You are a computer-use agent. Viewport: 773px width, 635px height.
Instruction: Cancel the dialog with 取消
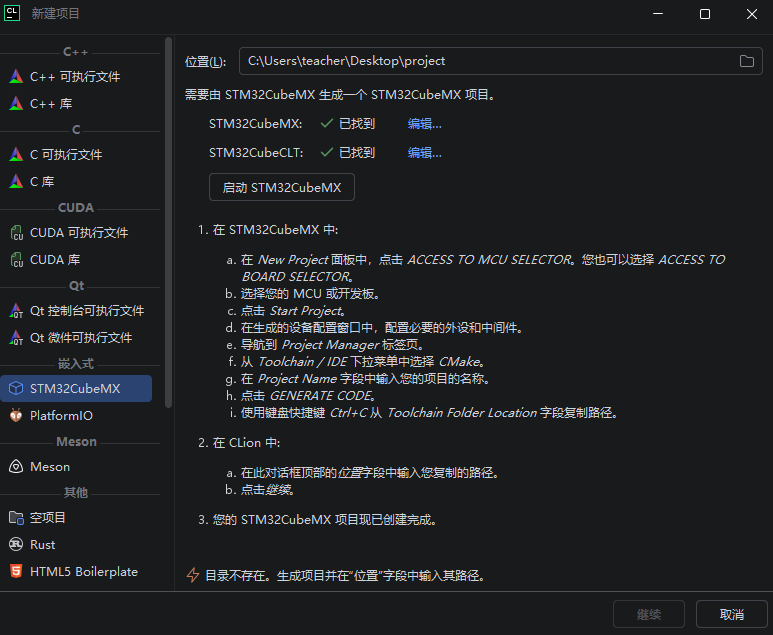[x=732, y=614]
